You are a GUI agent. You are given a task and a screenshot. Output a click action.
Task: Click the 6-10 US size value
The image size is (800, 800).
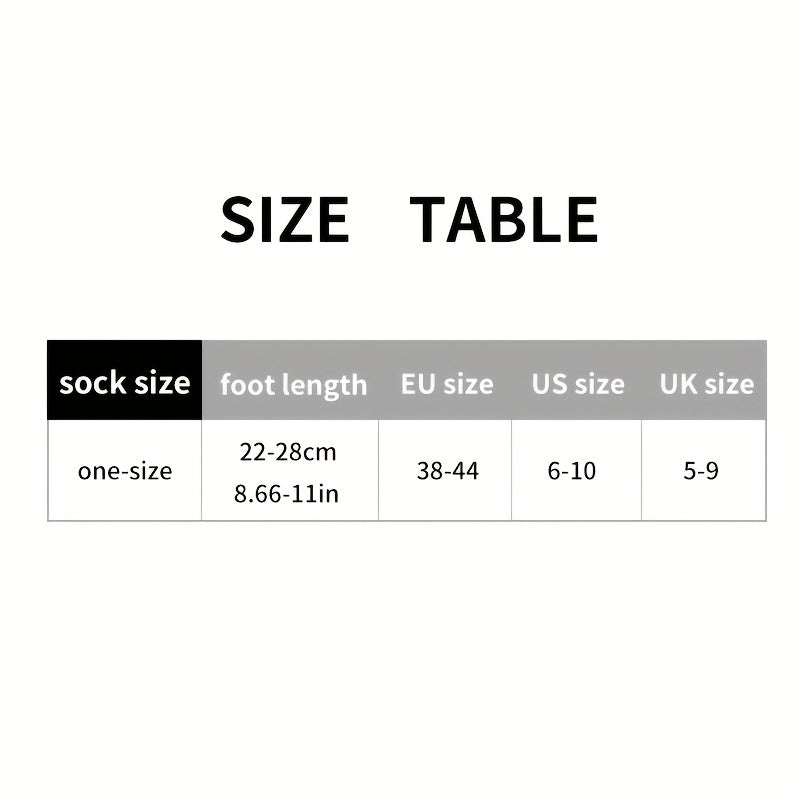pos(572,471)
